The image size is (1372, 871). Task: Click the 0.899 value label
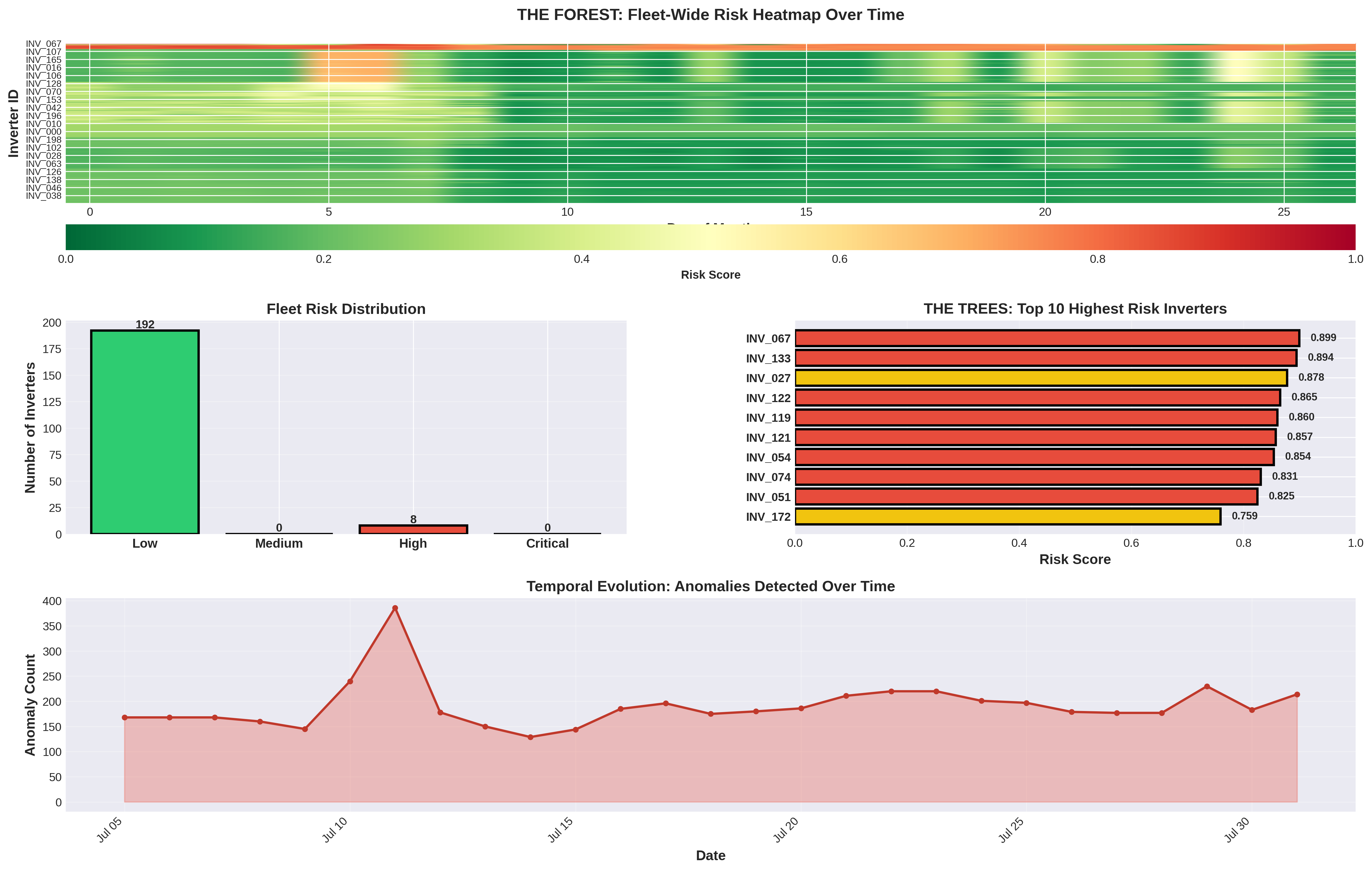tap(1323, 338)
